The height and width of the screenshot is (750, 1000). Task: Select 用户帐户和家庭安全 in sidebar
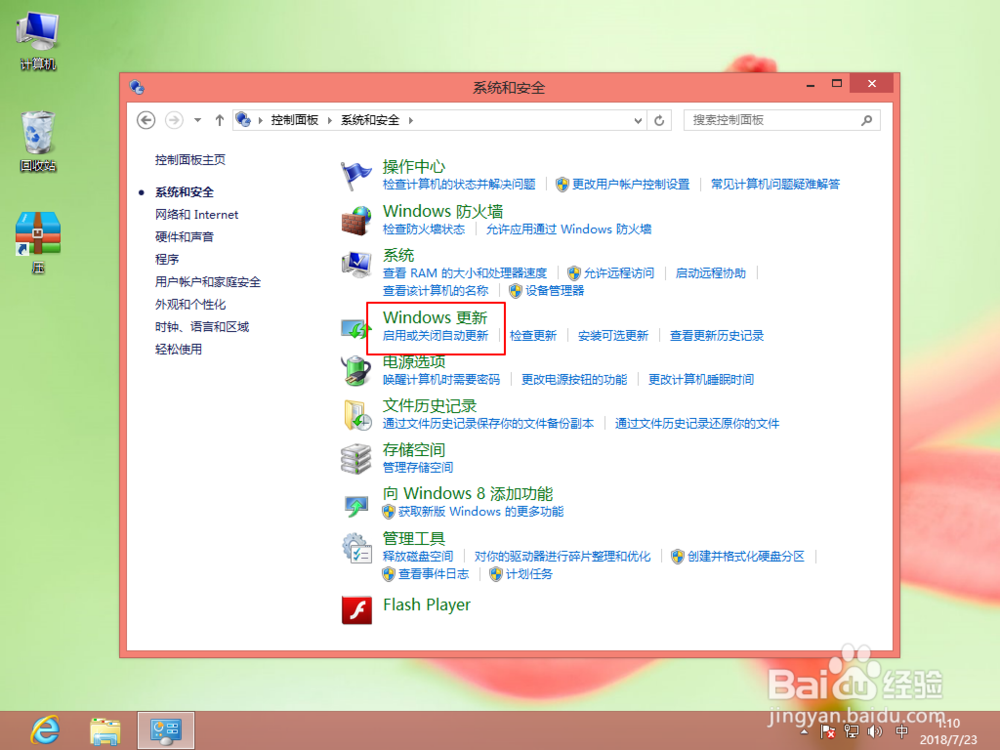(x=208, y=281)
